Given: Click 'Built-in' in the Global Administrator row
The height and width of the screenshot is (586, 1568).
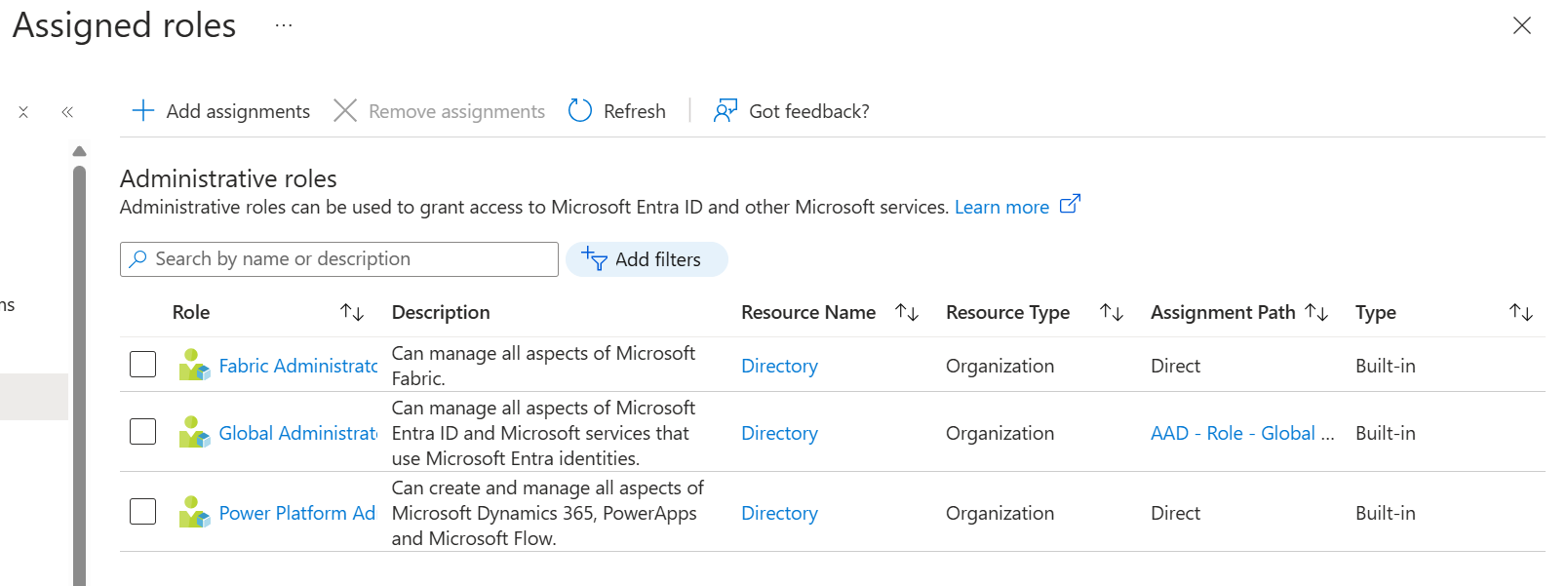Looking at the screenshot, I should [1385, 433].
